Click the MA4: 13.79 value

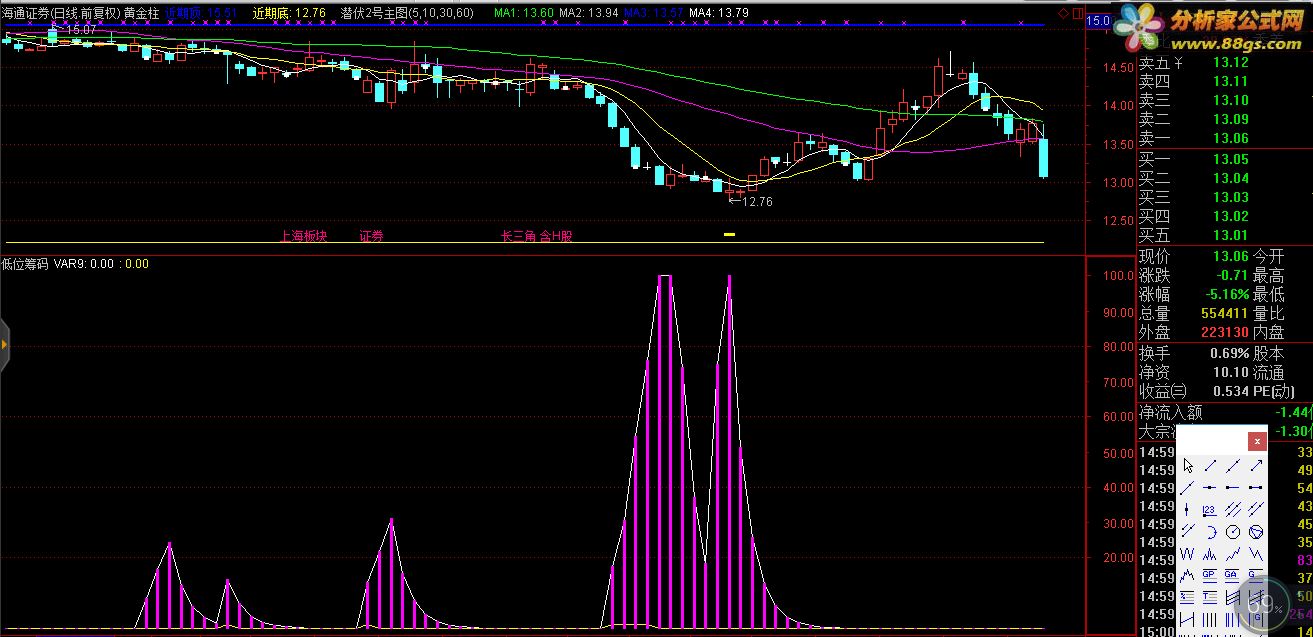pyautogui.click(x=719, y=13)
